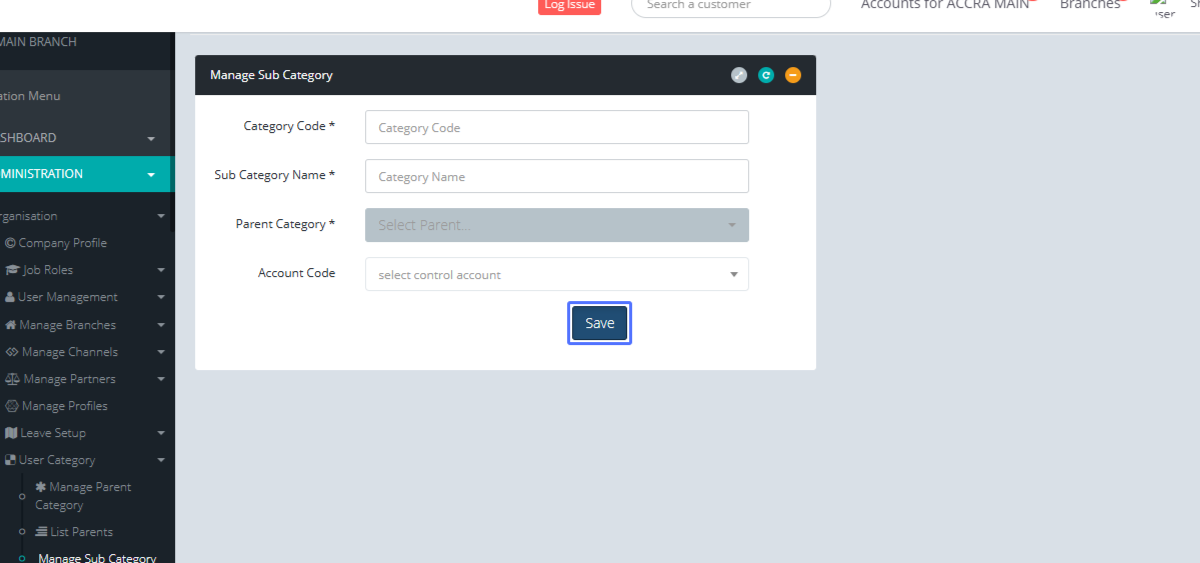Viewport: 1200px width, 563px height.
Task: Open Manage Profiles in the sidebar
Action: coord(64,406)
